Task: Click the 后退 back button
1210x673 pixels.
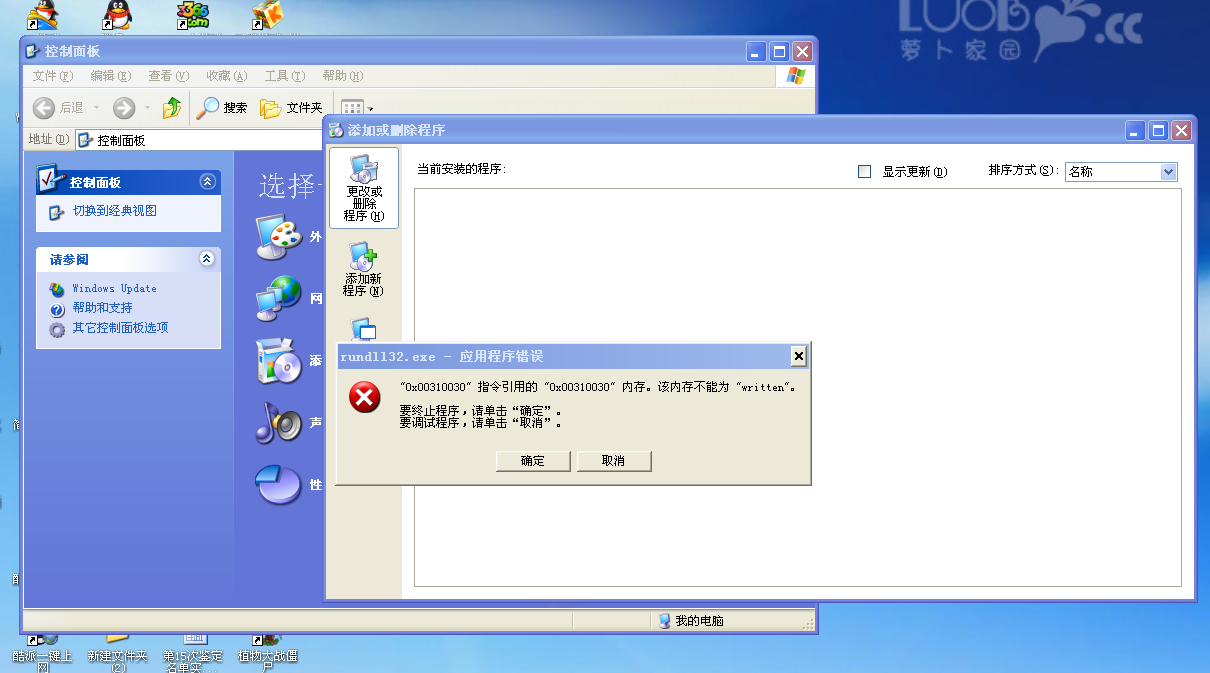Action: pos(58,108)
